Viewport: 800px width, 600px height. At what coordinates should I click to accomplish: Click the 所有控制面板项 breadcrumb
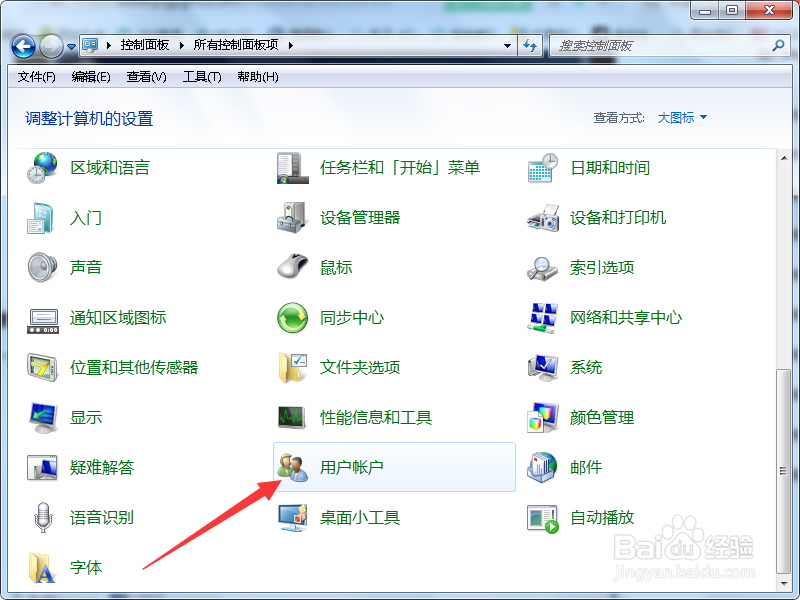tap(236, 45)
